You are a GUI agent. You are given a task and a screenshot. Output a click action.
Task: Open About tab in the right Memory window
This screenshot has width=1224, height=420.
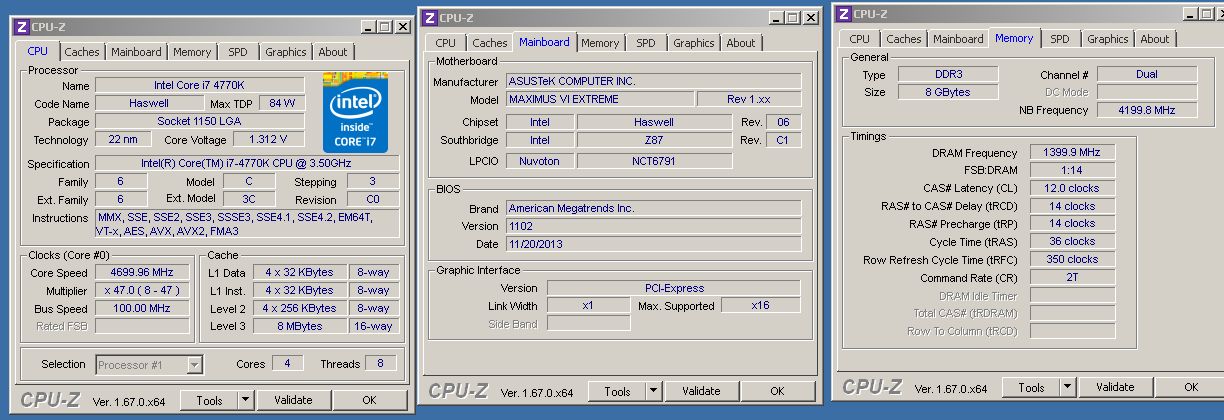point(1155,39)
